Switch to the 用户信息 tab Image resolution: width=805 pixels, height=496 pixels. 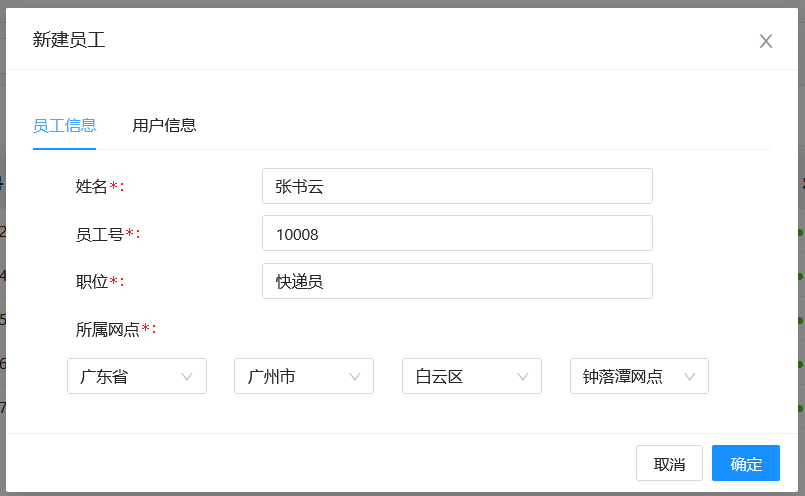click(x=164, y=125)
